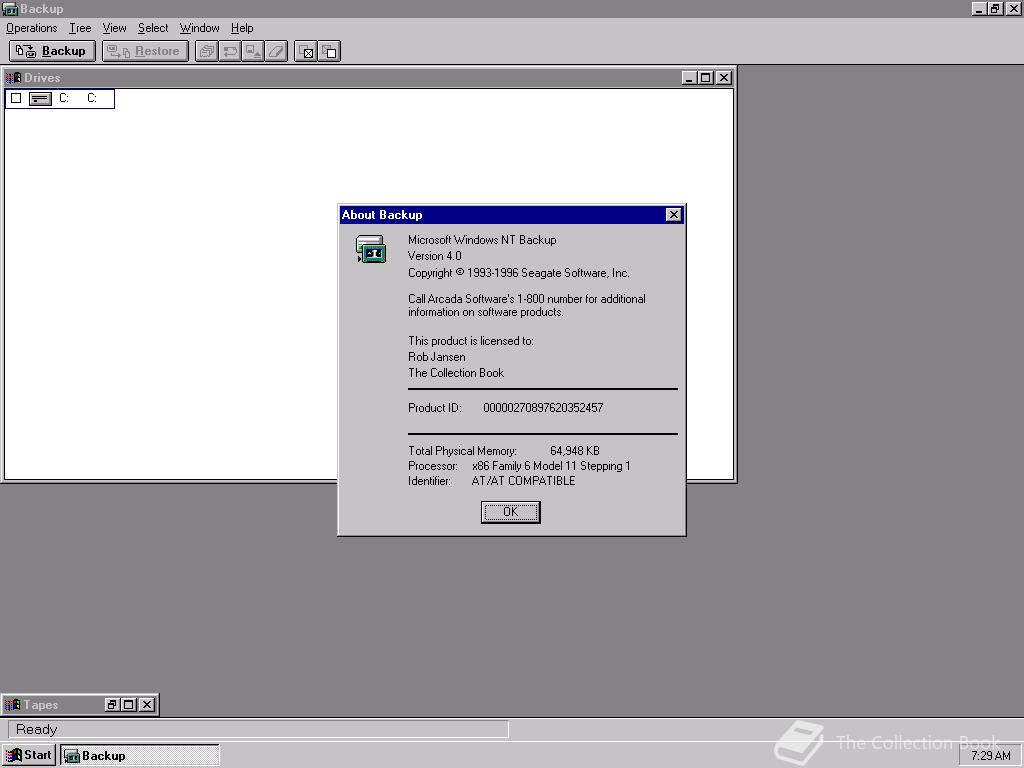Click the licensee name 'Rob Jansen'

pyautogui.click(x=437, y=357)
